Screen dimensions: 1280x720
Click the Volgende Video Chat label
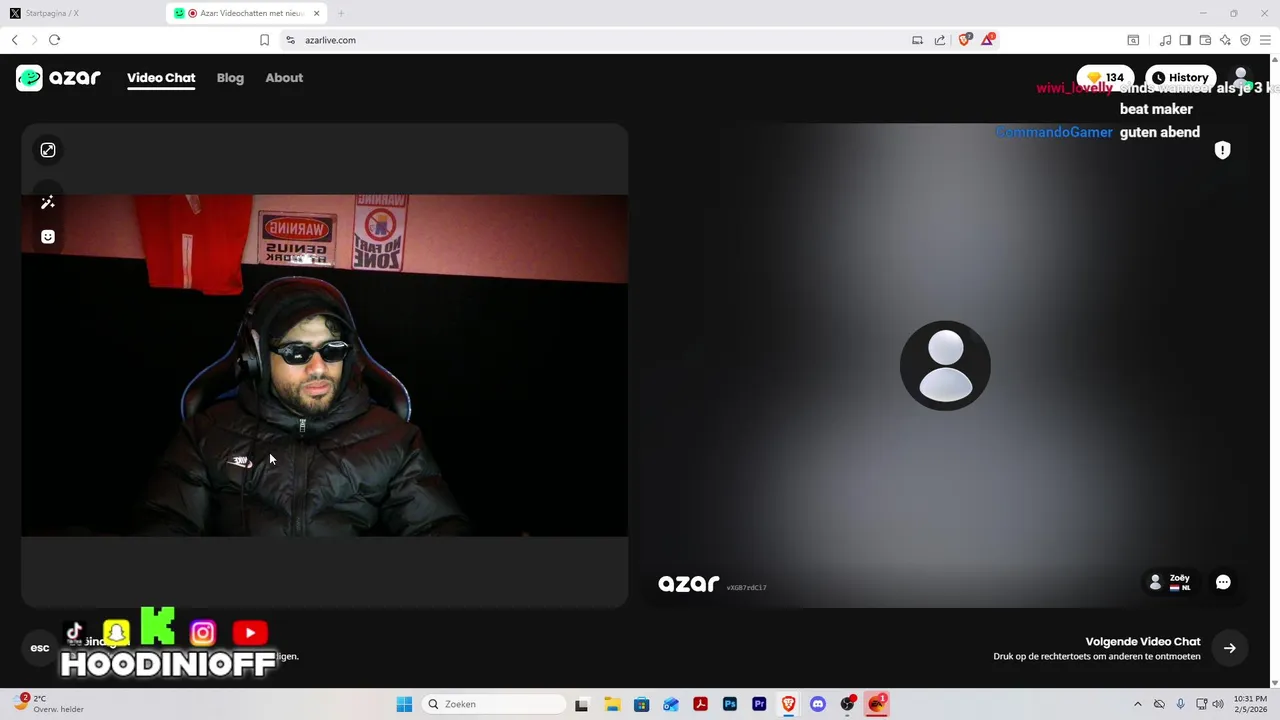click(x=1143, y=642)
